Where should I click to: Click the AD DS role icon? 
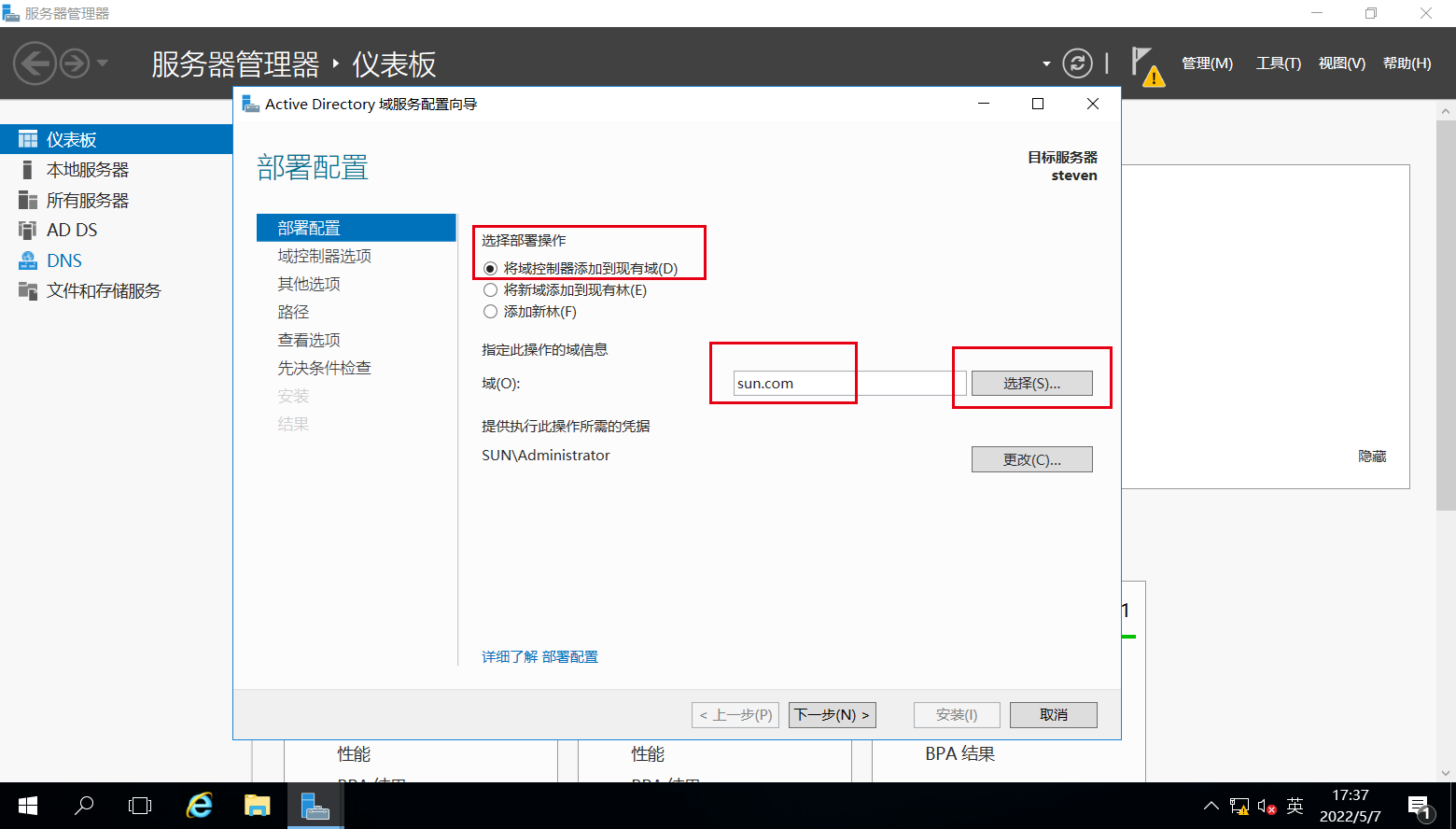point(28,230)
